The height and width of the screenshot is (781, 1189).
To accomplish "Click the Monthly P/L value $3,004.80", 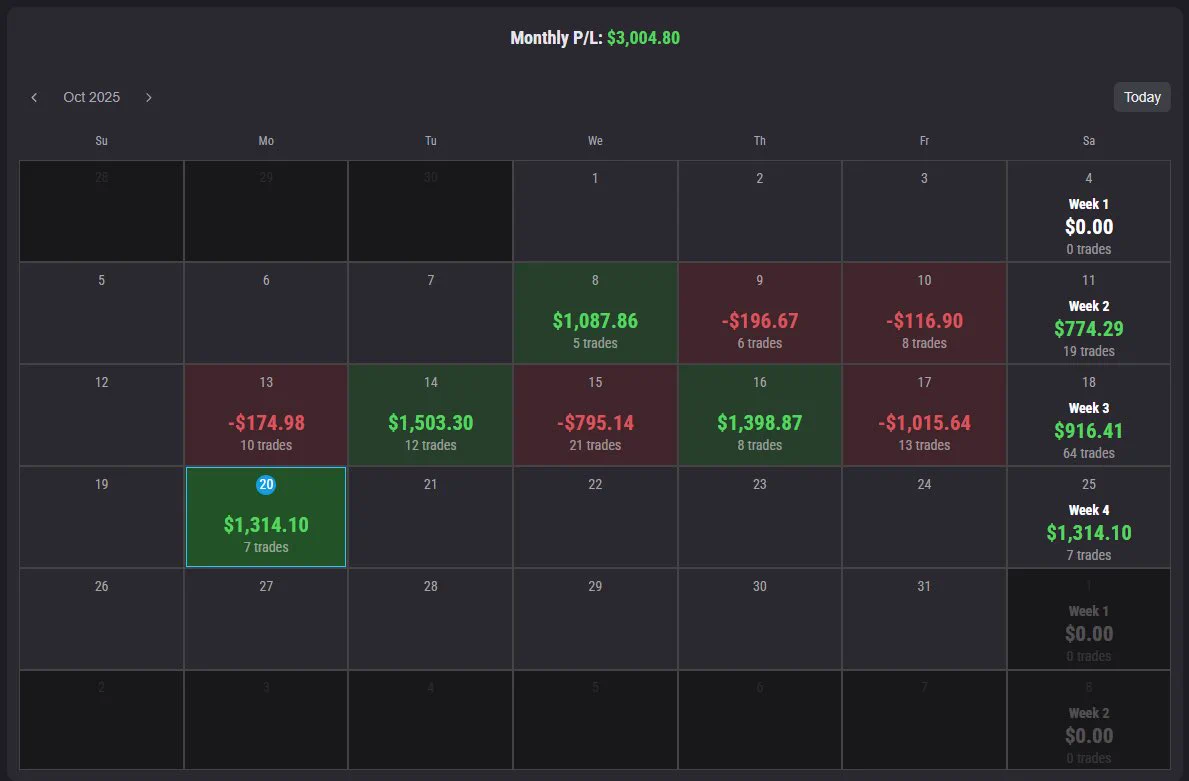I will pos(643,38).
